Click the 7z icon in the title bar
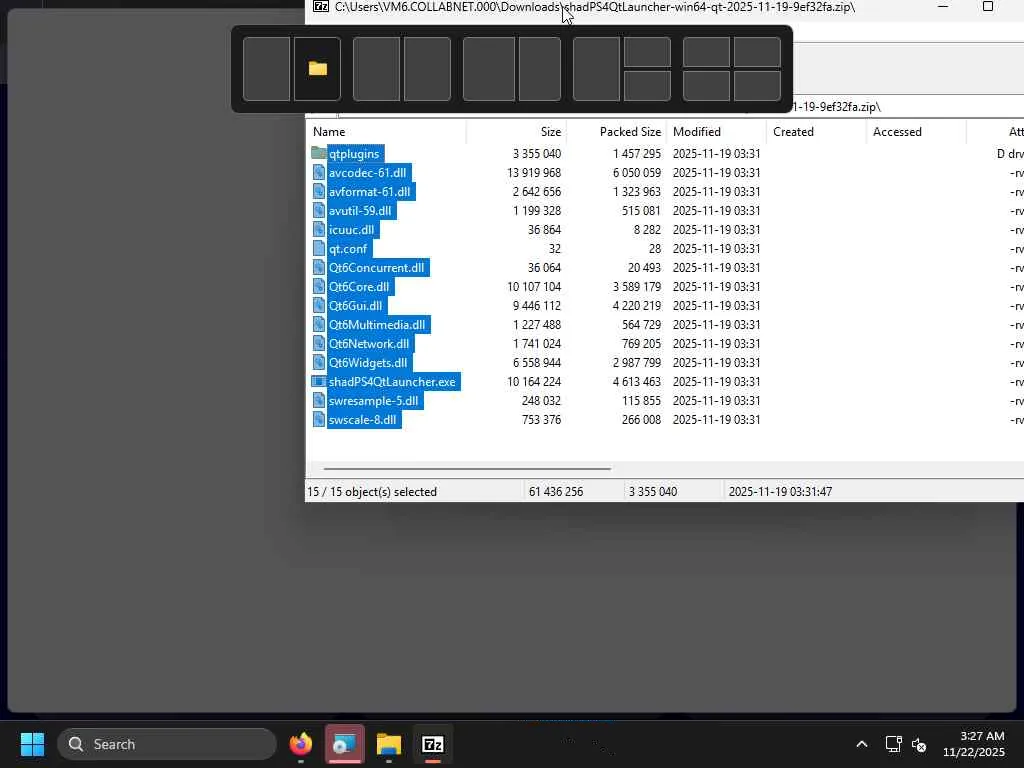This screenshot has height=768, width=1024. [x=321, y=7]
